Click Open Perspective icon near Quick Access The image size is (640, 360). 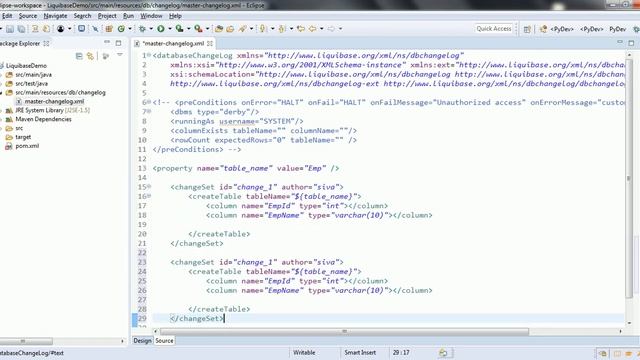[527, 29]
